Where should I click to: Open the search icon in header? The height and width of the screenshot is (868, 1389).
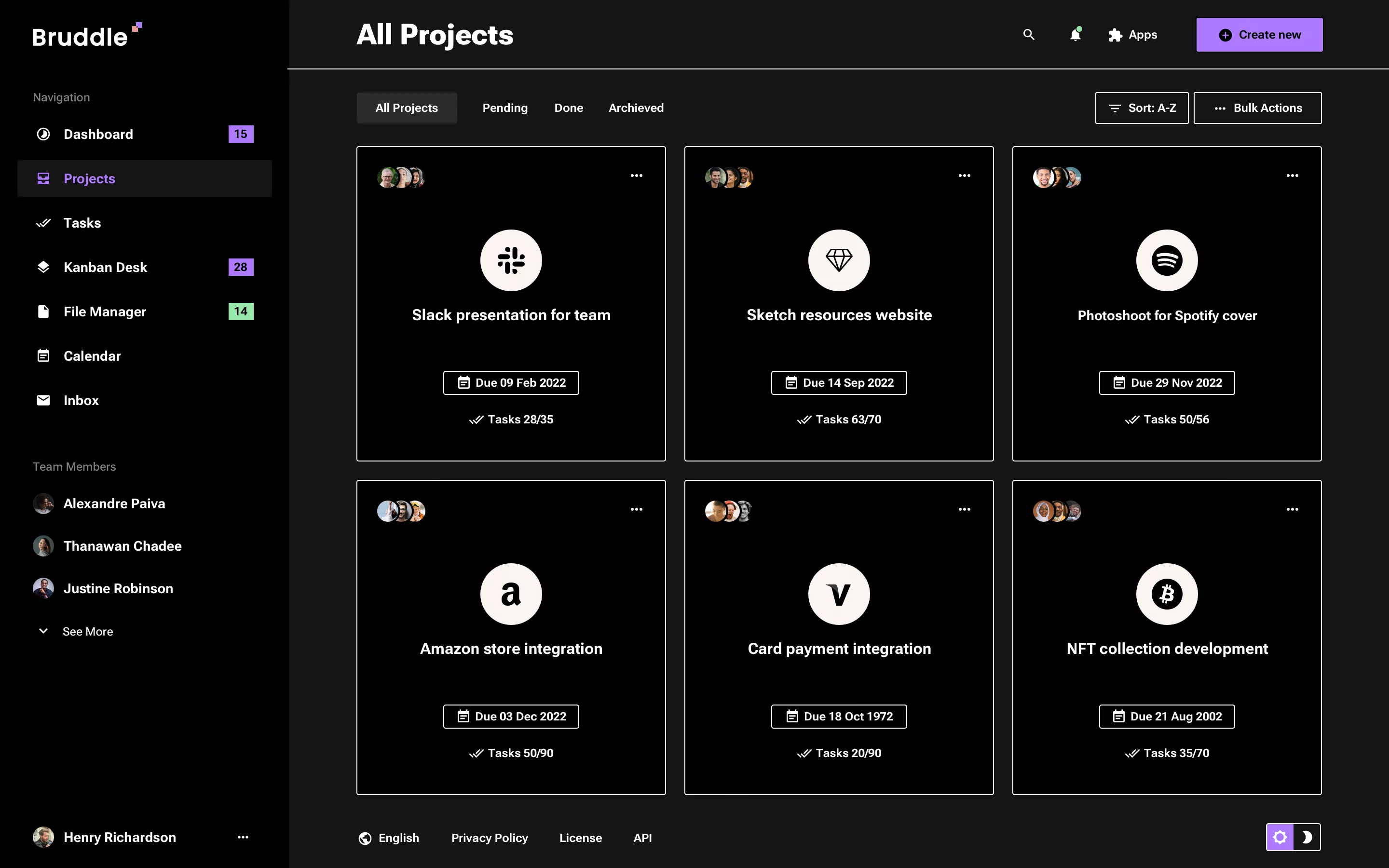click(x=1029, y=34)
